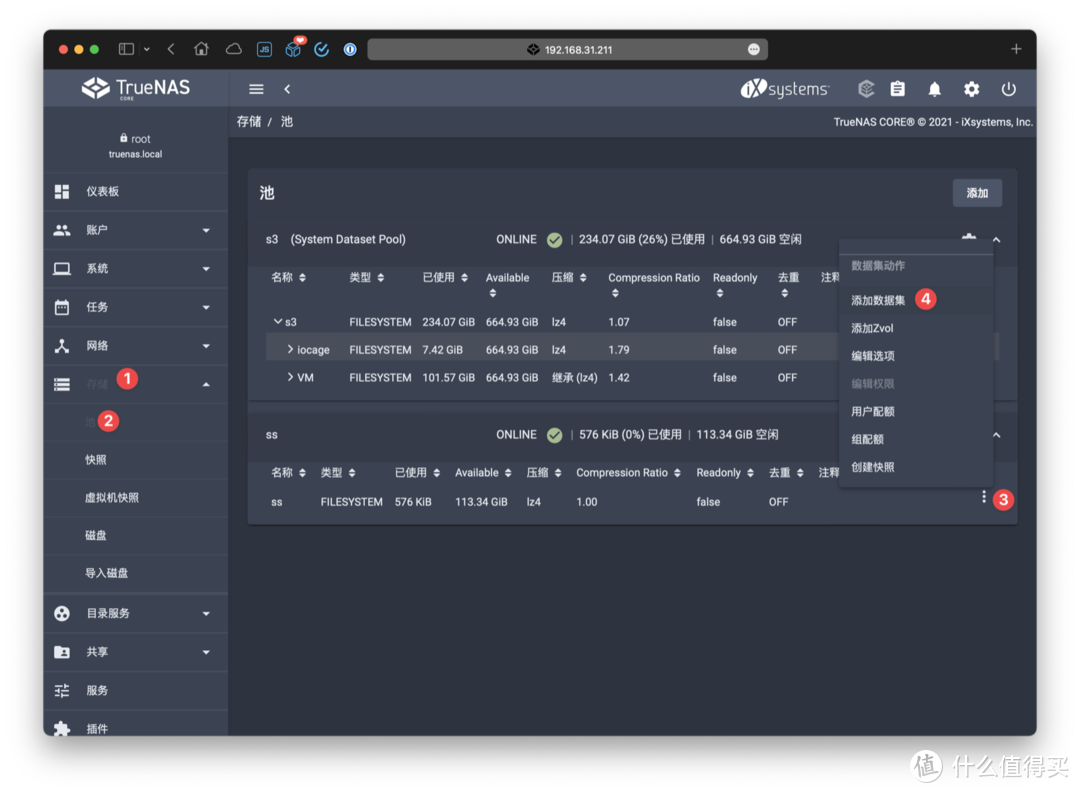Toggle the hamburger sidebar menu
Image resolution: width=1080 pixels, height=793 pixels.
pos(256,89)
